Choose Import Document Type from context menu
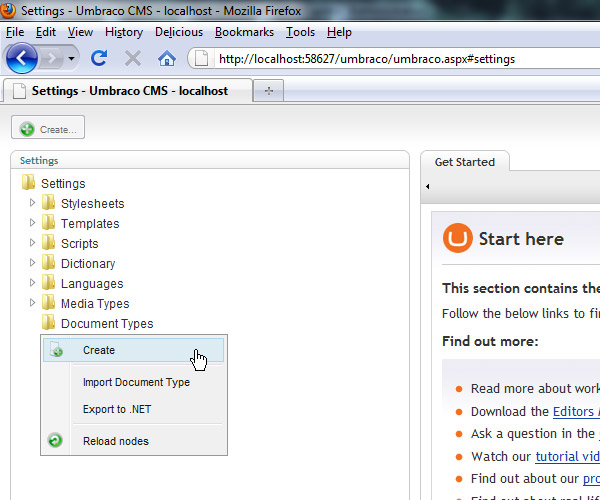 (136, 382)
